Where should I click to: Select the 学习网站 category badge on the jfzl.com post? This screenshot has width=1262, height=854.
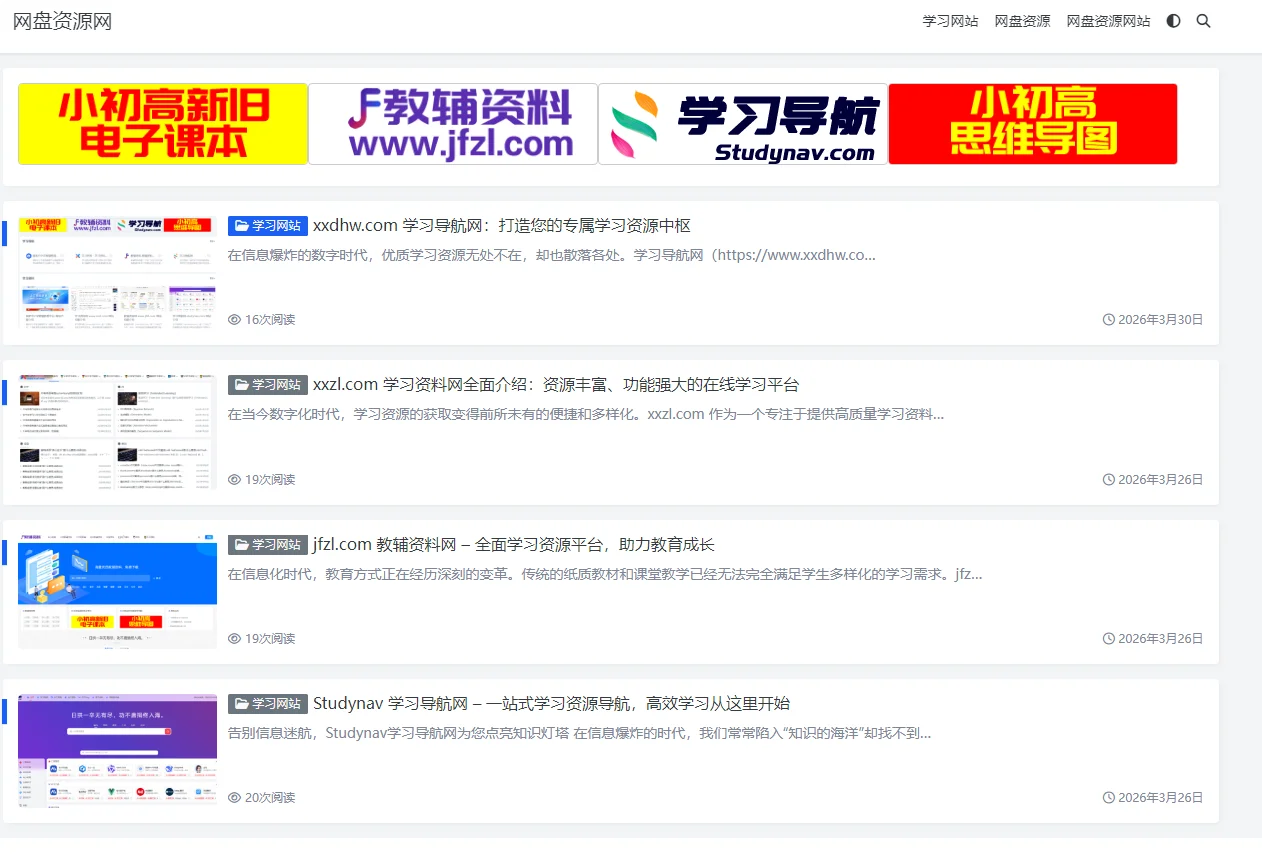coord(267,544)
